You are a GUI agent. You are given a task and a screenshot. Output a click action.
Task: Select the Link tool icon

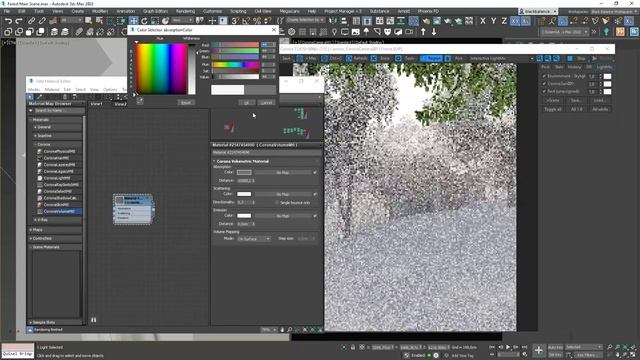coord(31,20)
